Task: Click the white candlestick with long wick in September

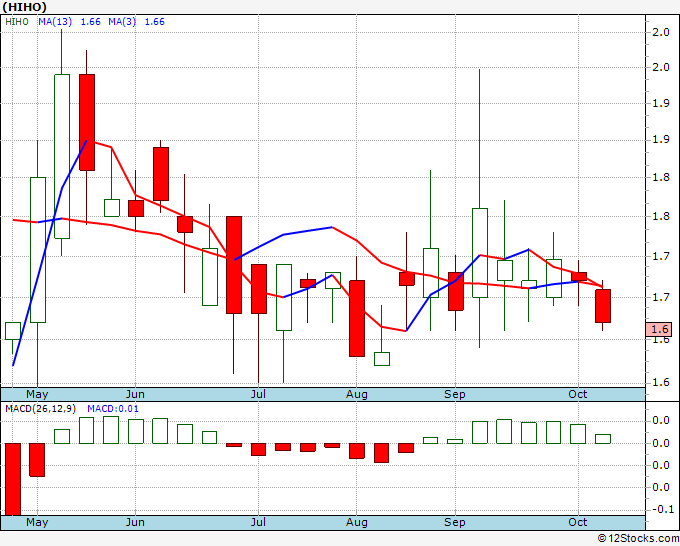Action: pos(480,253)
